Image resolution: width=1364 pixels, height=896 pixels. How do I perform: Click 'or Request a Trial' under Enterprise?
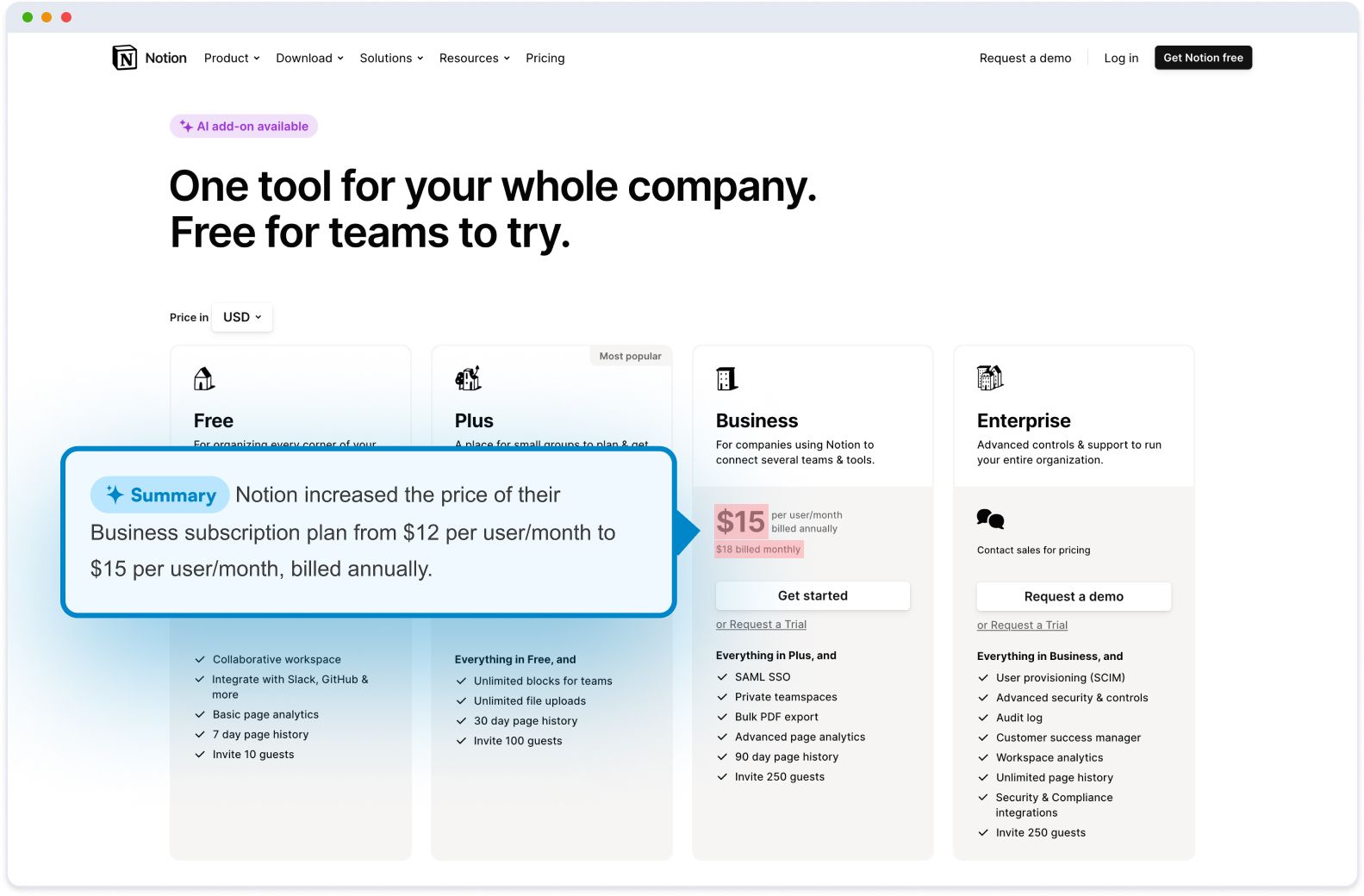(1022, 625)
